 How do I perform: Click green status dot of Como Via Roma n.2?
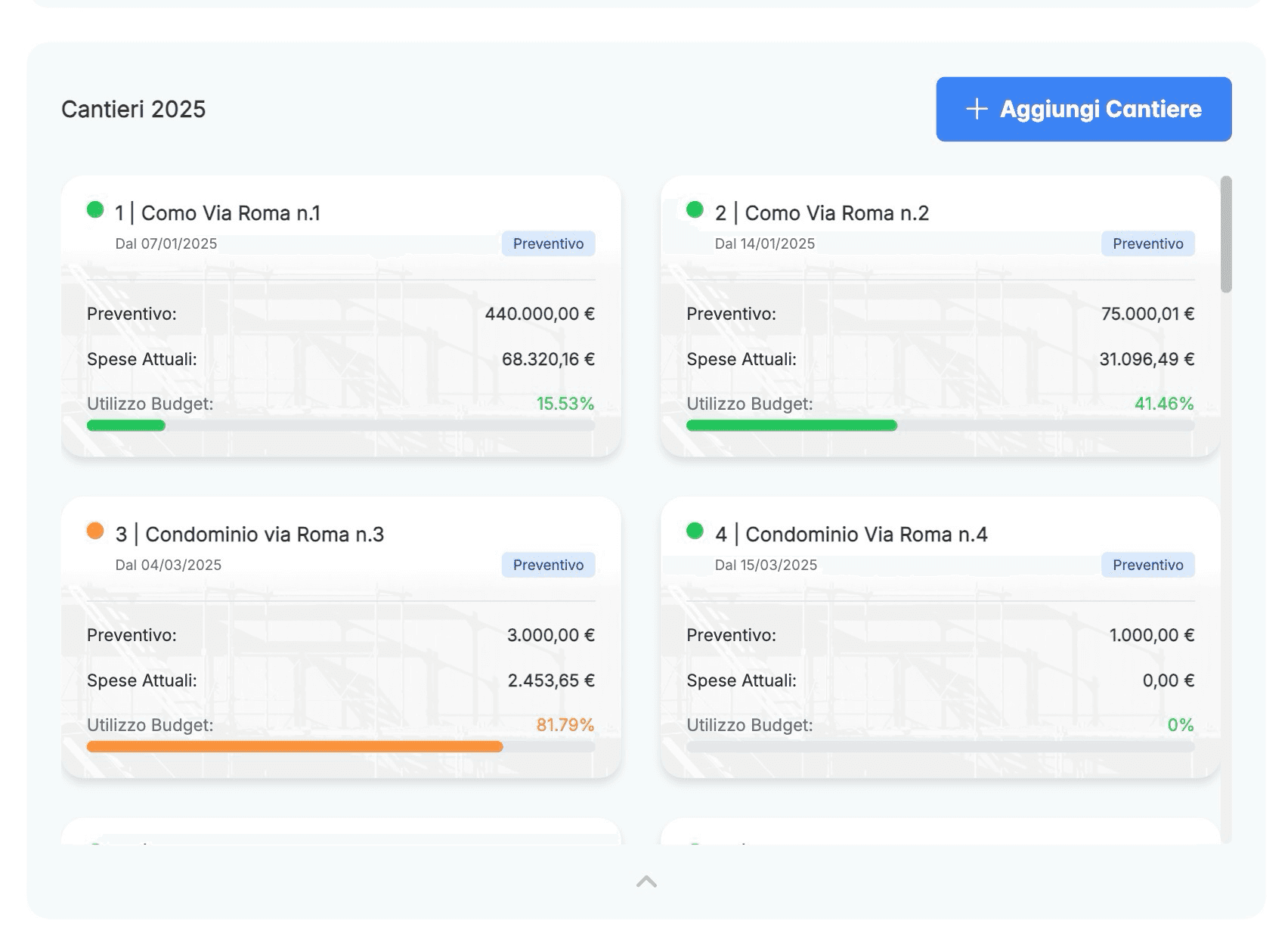[x=695, y=209]
